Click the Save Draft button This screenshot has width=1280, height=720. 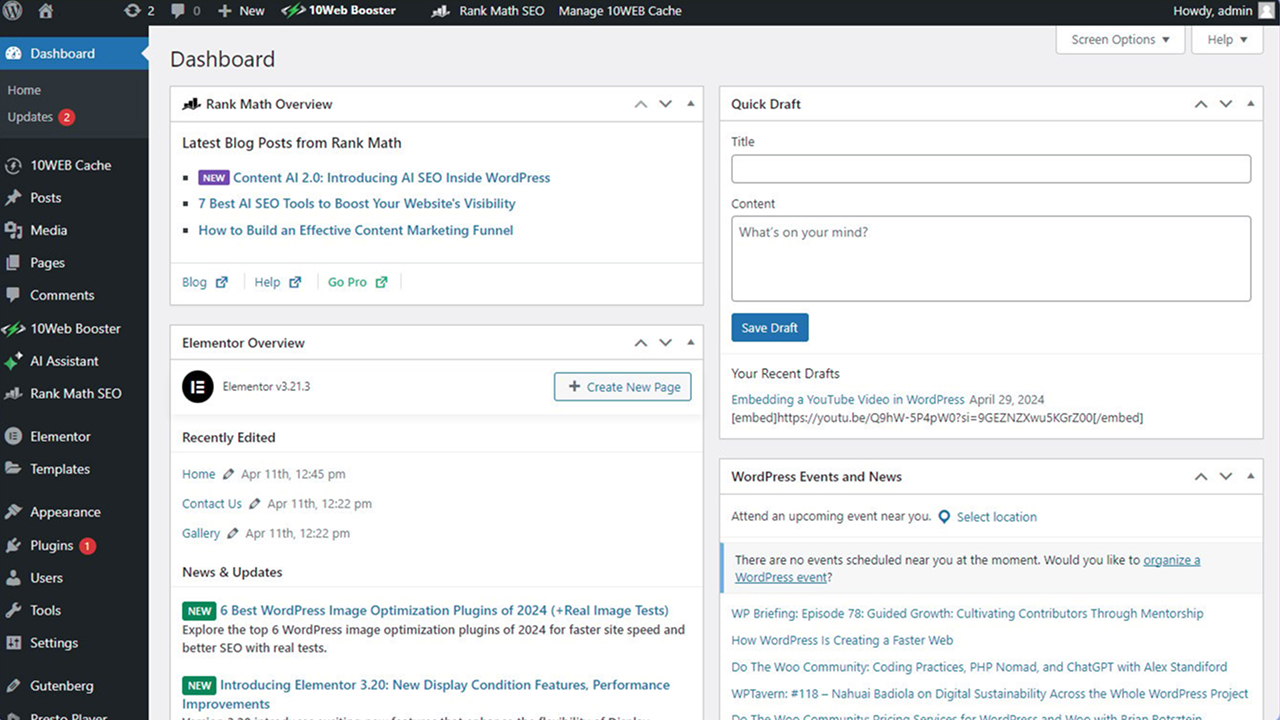point(769,327)
